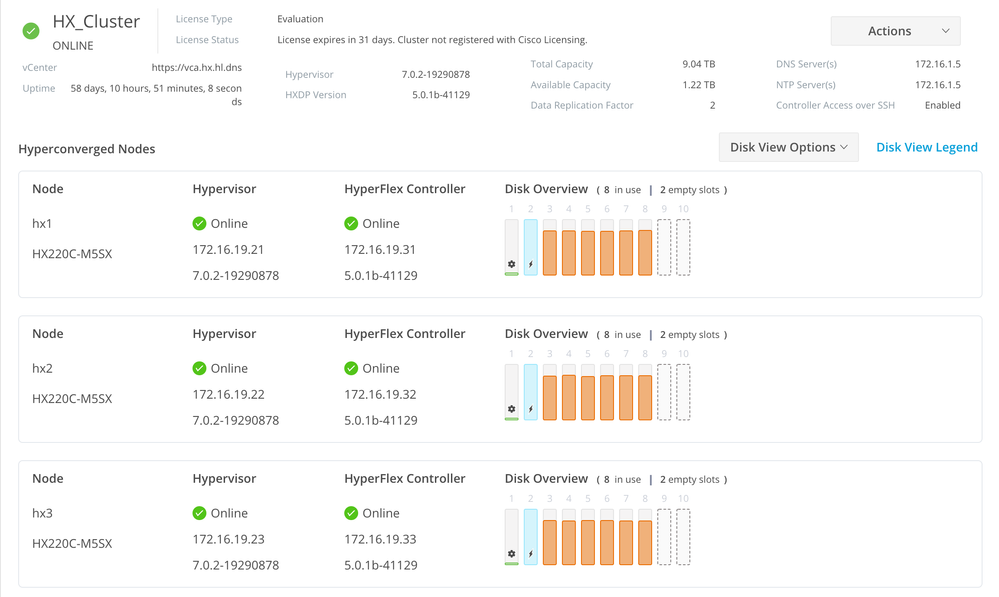
Task: Click hx3 Hypervisor green Online check icon
Action: (199, 513)
